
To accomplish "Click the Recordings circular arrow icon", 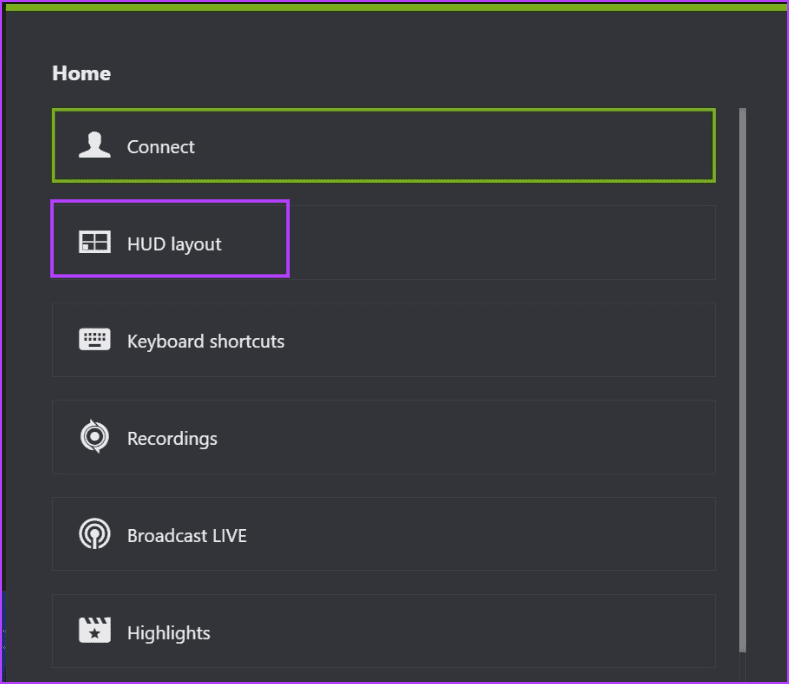I will [95, 437].
